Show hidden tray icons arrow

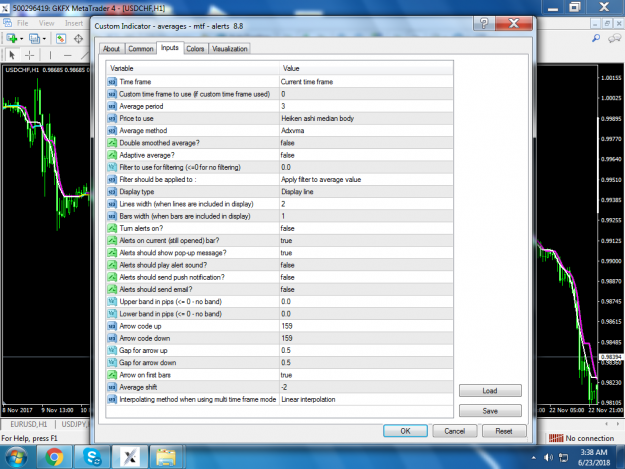click(x=534, y=457)
